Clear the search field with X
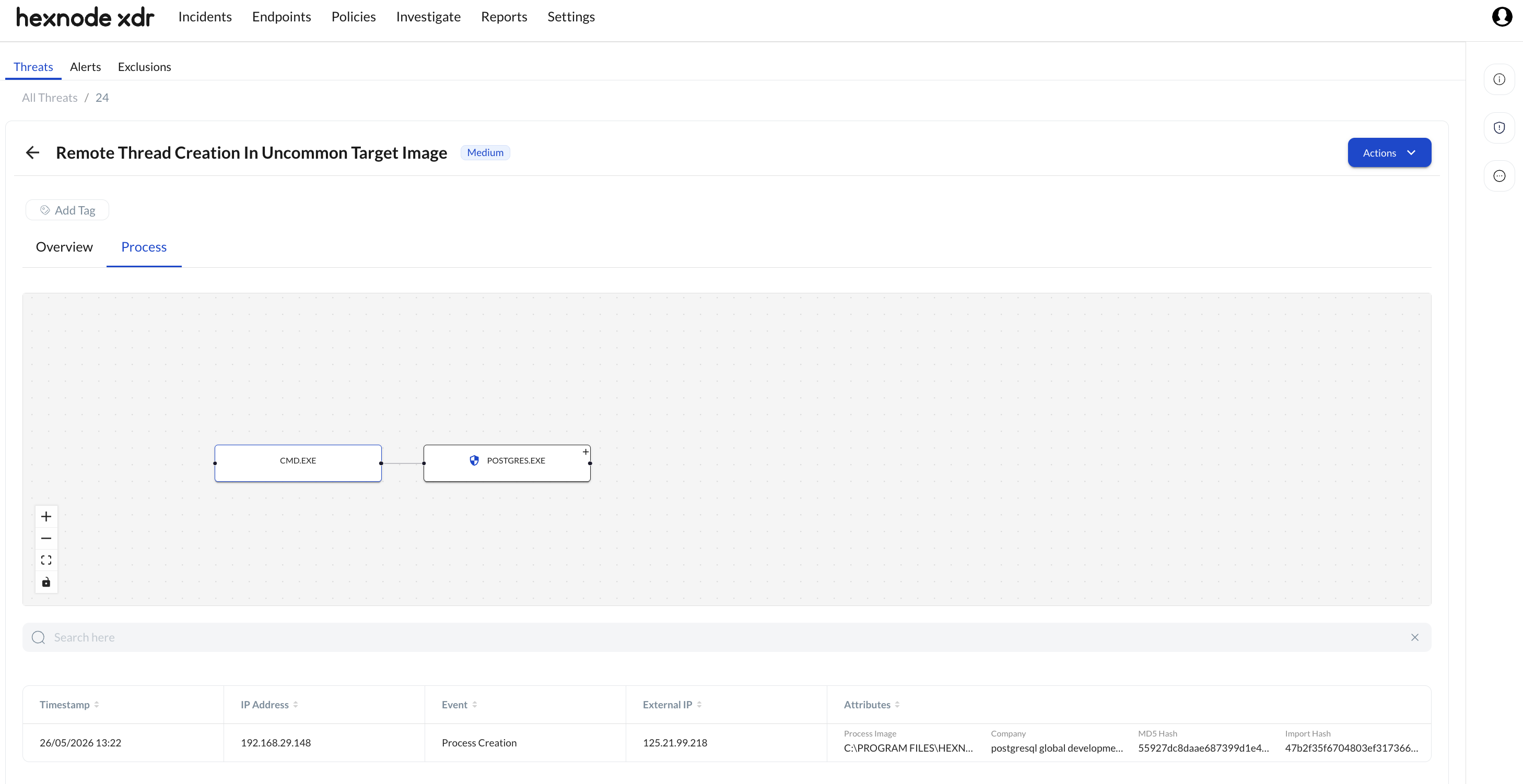This screenshot has width=1523, height=784. click(x=1415, y=637)
